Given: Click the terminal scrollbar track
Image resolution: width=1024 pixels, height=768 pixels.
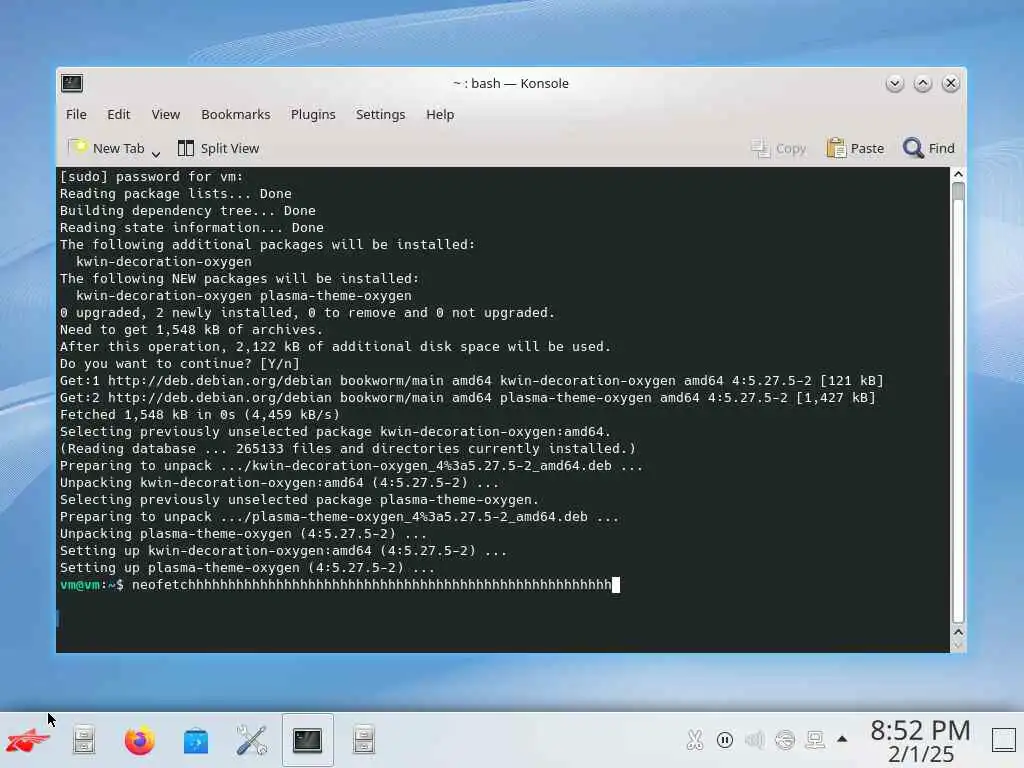Looking at the screenshot, I should pos(958,402).
